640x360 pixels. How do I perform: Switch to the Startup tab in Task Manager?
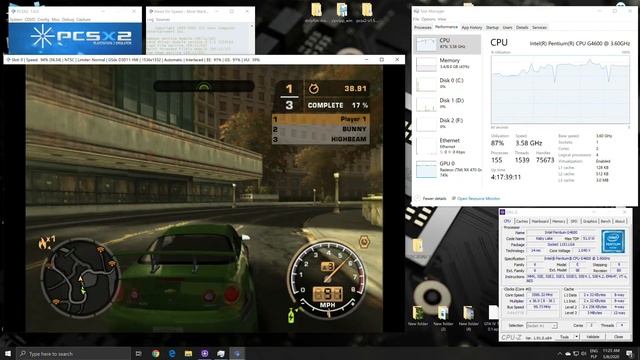tap(492, 27)
